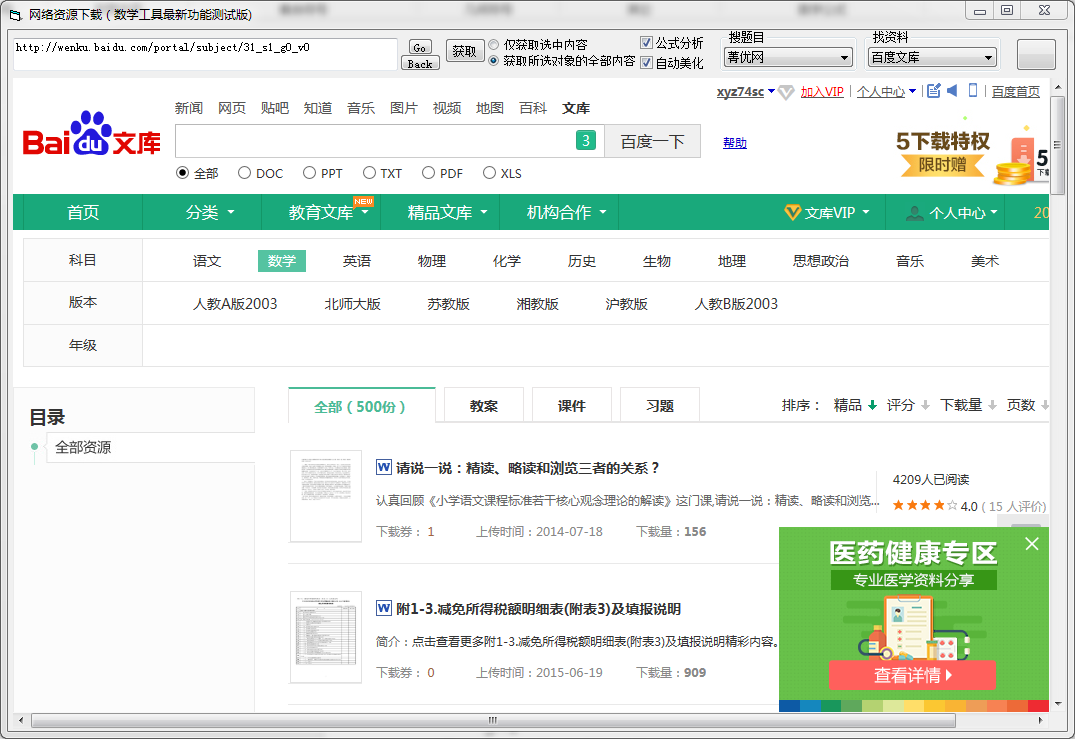
Task: Click Word icon beside 附1-3 document title
Action: 383,608
